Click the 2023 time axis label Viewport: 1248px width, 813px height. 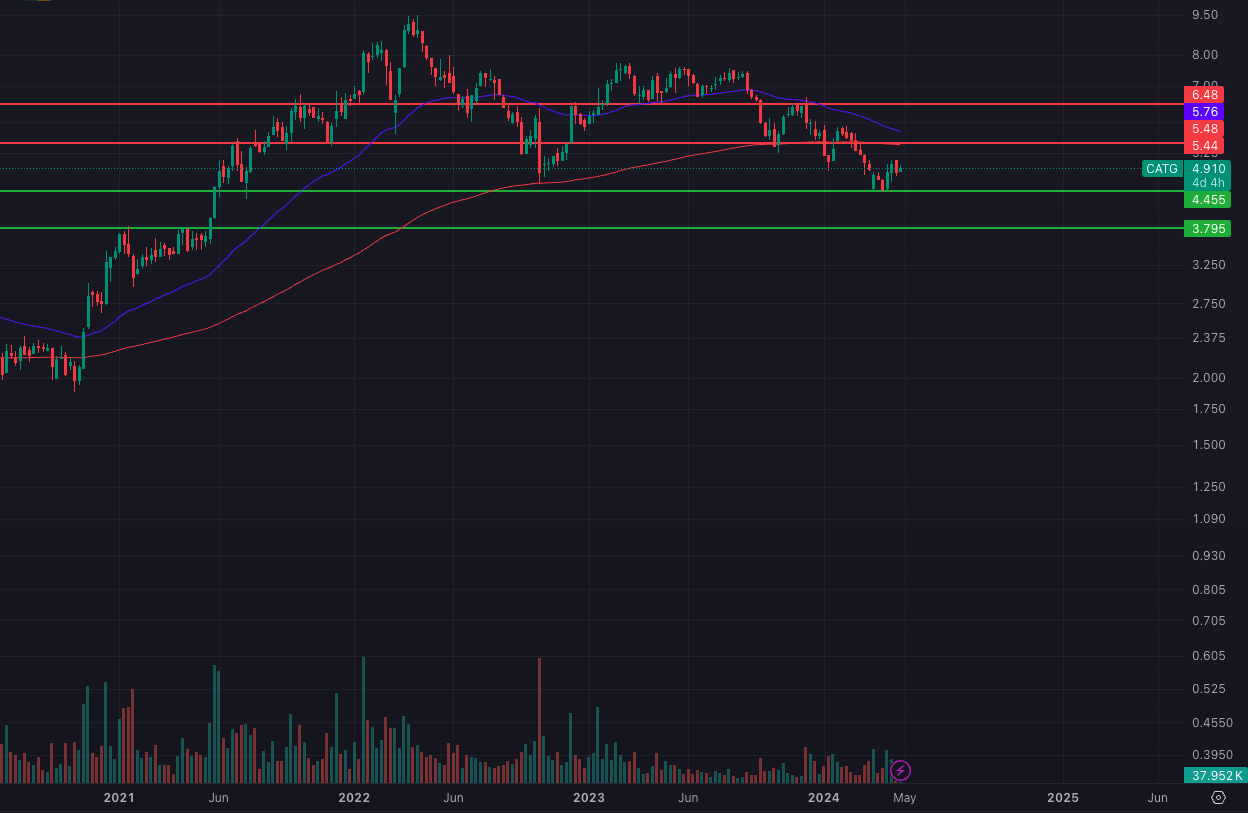[588, 797]
